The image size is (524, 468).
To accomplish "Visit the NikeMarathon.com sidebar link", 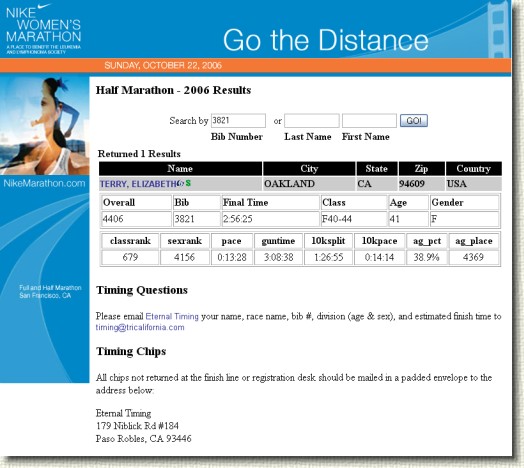I will [44, 183].
